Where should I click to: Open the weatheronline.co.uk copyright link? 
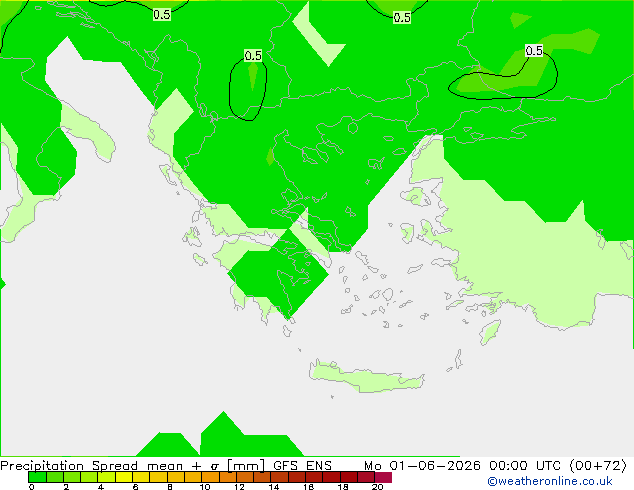click(x=550, y=481)
